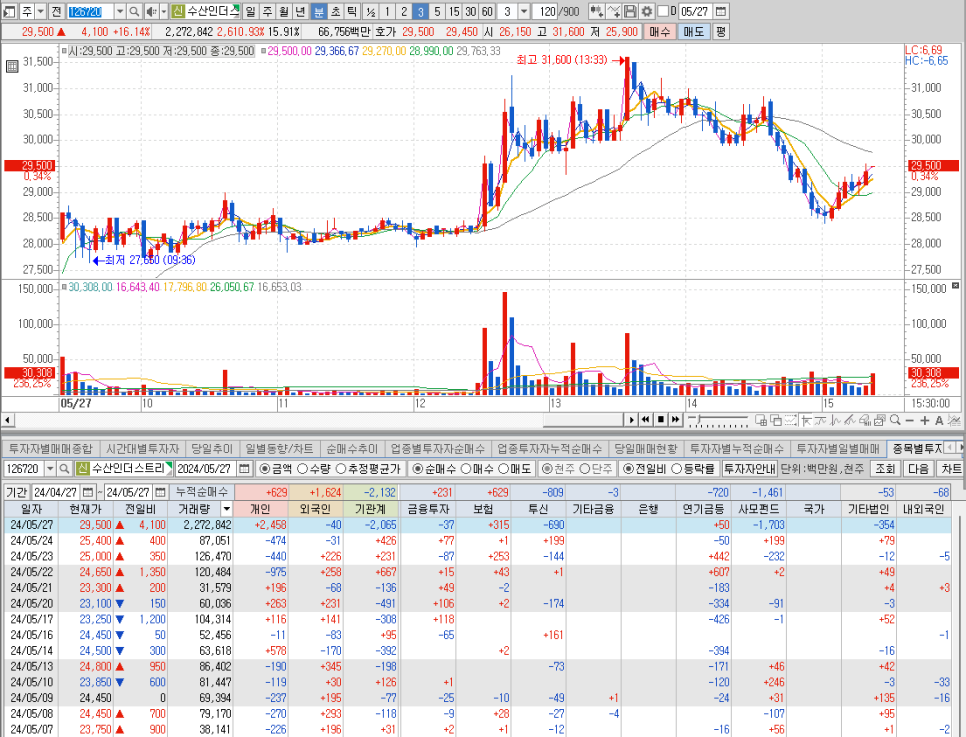This screenshot has width=966, height=737.
Task: Click the minus zoom-out icon under chart
Action: 910,420
